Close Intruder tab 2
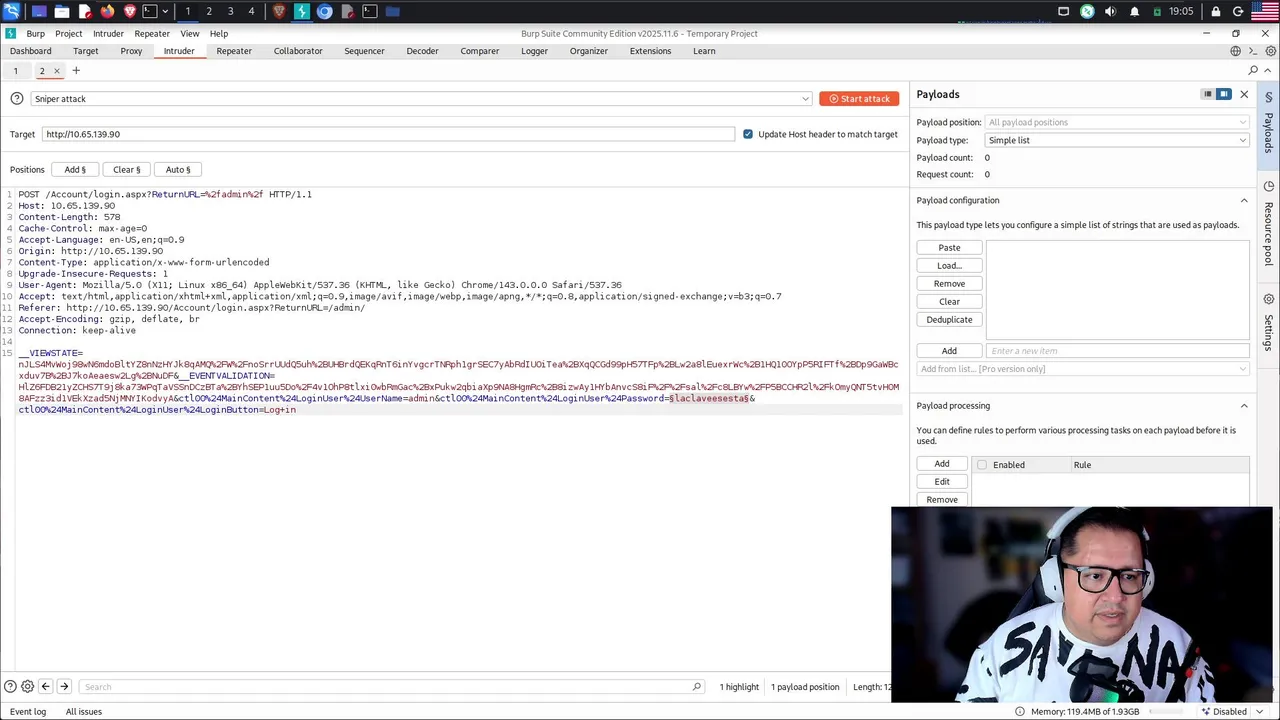 pos(56,70)
